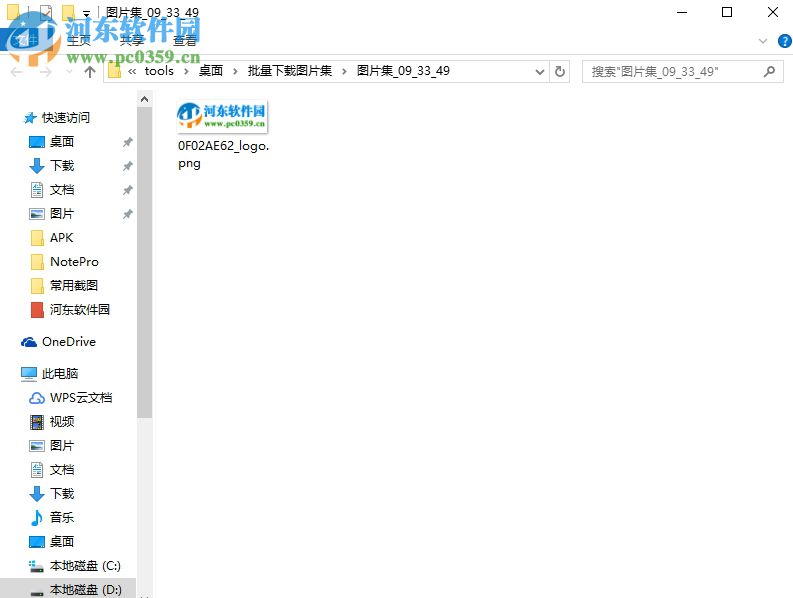This screenshot has height=598, width=793.
Task: Expand chevron after 批量下载图片集 breadcrumb
Action: [x=344, y=71]
